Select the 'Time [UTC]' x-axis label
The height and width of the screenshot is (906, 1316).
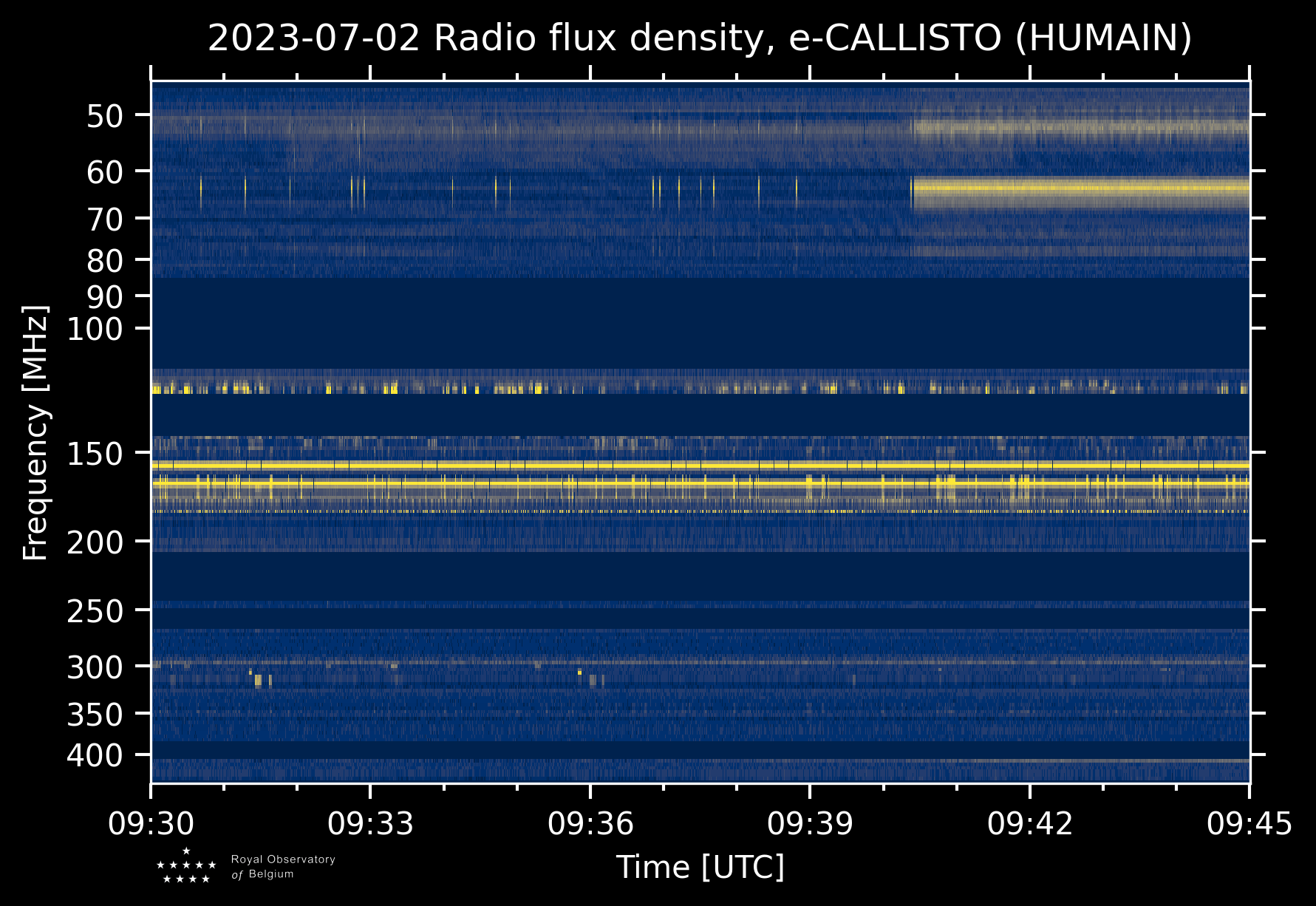click(x=700, y=867)
